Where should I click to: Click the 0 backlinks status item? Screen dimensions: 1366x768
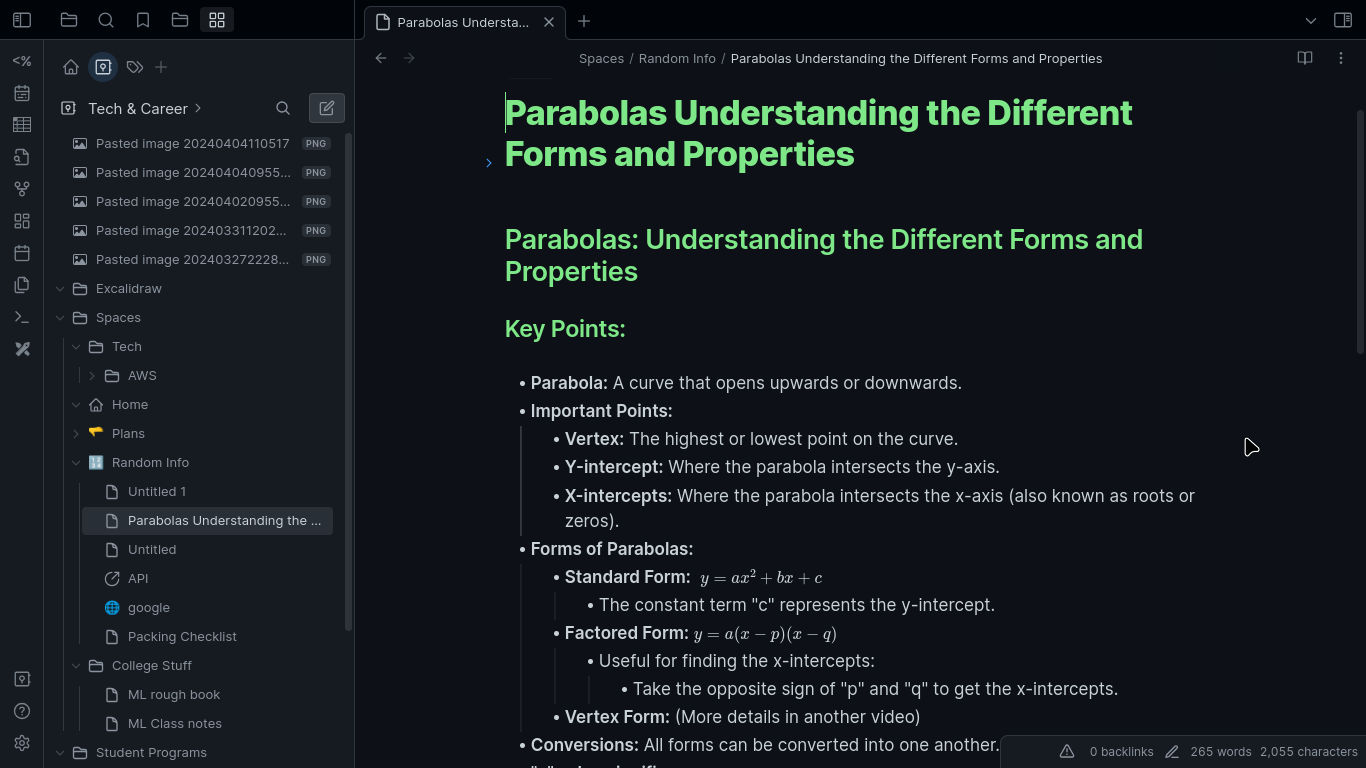[x=1121, y=751]
